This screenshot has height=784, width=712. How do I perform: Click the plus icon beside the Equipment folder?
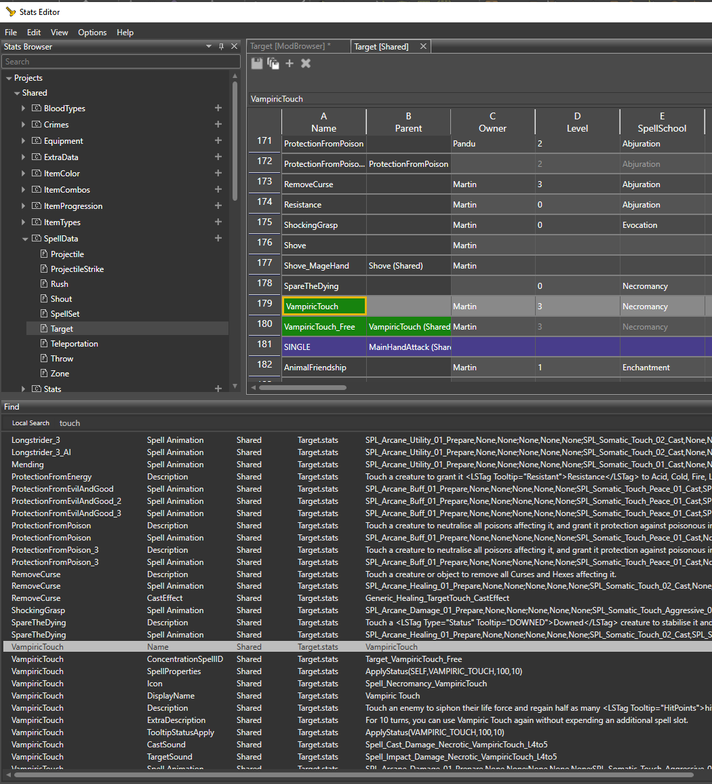click(x=218, y=141)
